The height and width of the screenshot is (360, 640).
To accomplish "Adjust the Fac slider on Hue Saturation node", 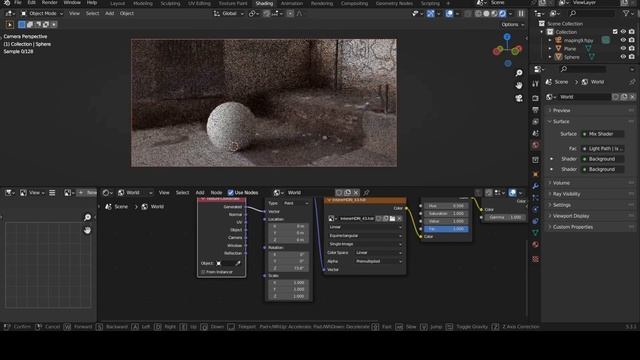I will pyautogui.click(x=446, y=229).
